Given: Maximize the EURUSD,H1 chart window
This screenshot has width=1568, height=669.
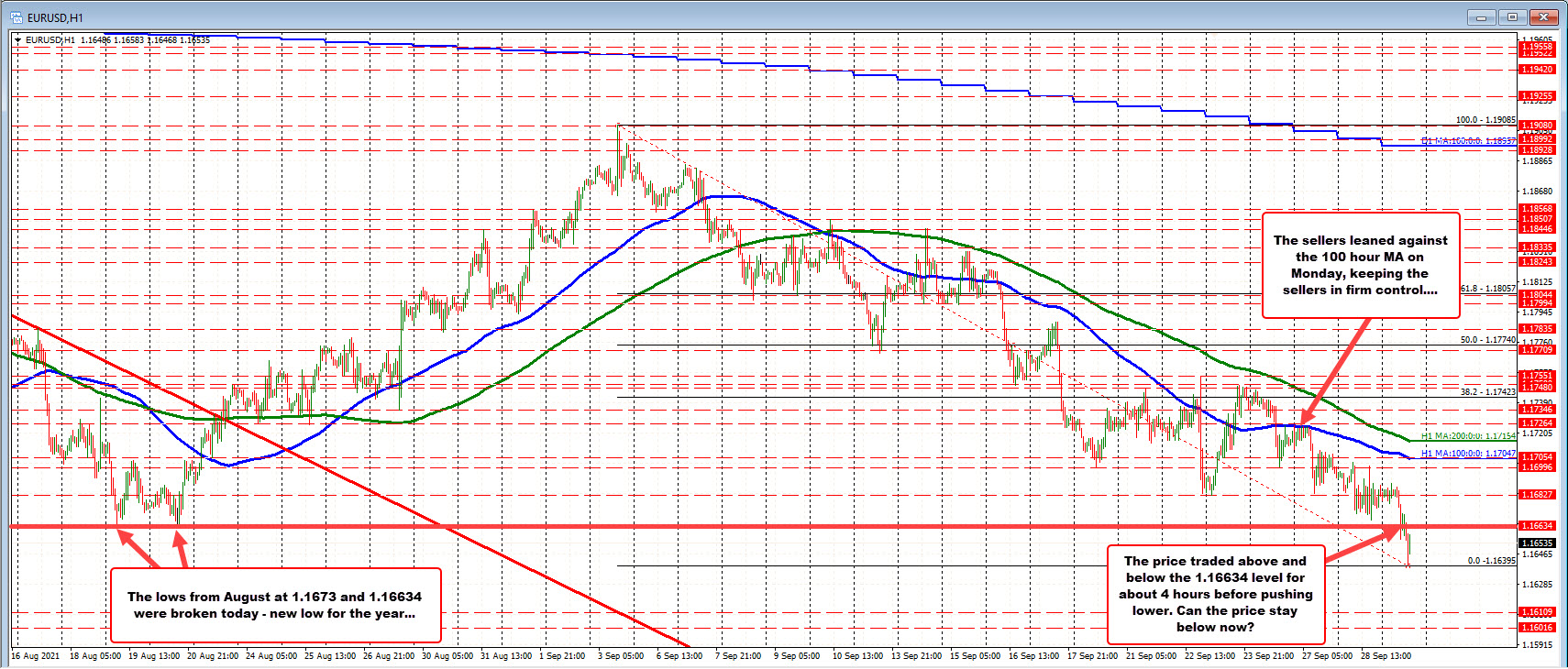Looking at the screenshot, I should click(1513, 16).
